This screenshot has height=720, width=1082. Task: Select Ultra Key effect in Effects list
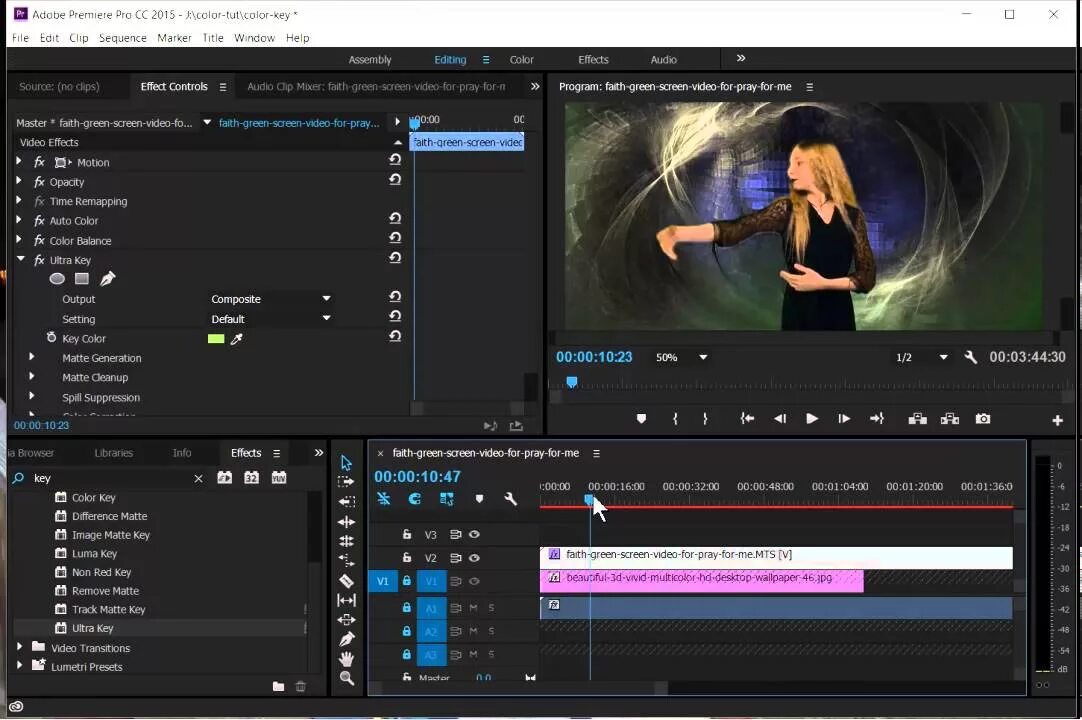[92, 628]
